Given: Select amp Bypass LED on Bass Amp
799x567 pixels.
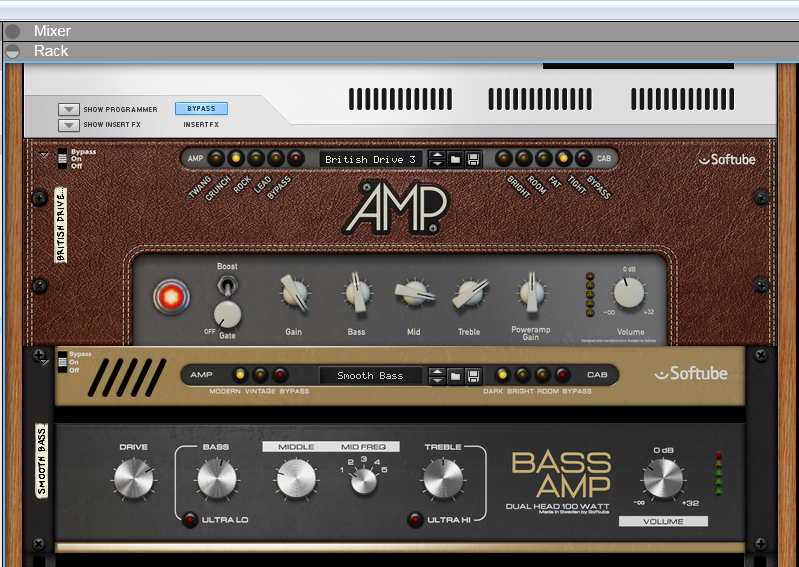Looking at the screenshot, I should pyautogui.click(x=280, y=375).
